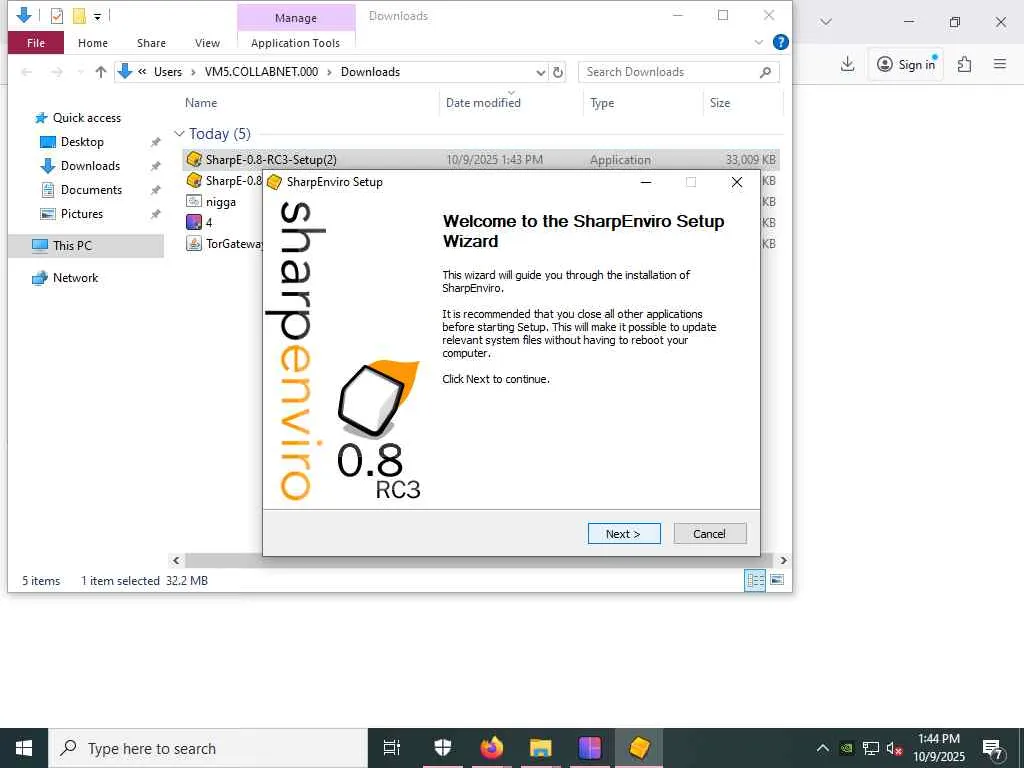Refresh the Downloads folder view
Viewport: 1024px width, 768px height.
coord(558,72)
